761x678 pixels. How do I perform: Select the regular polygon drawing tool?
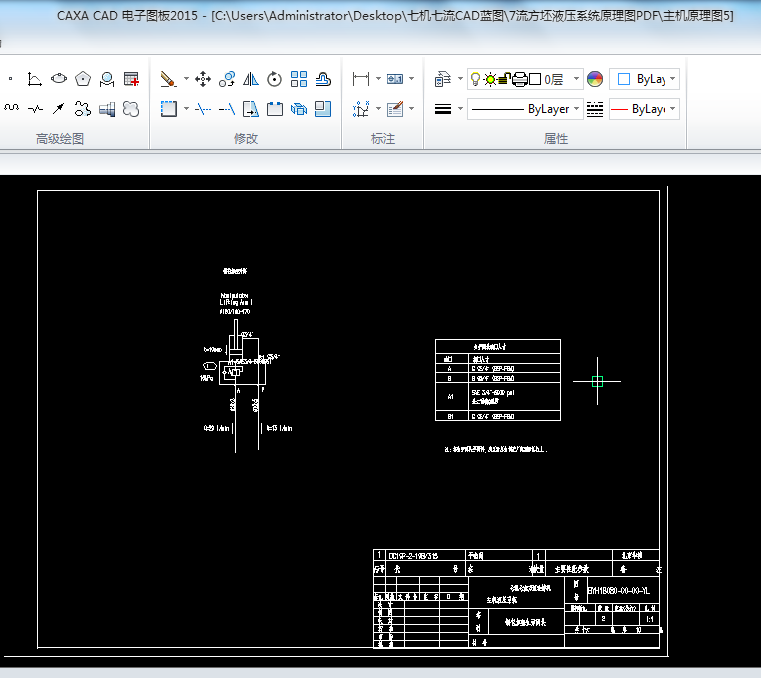83,79
